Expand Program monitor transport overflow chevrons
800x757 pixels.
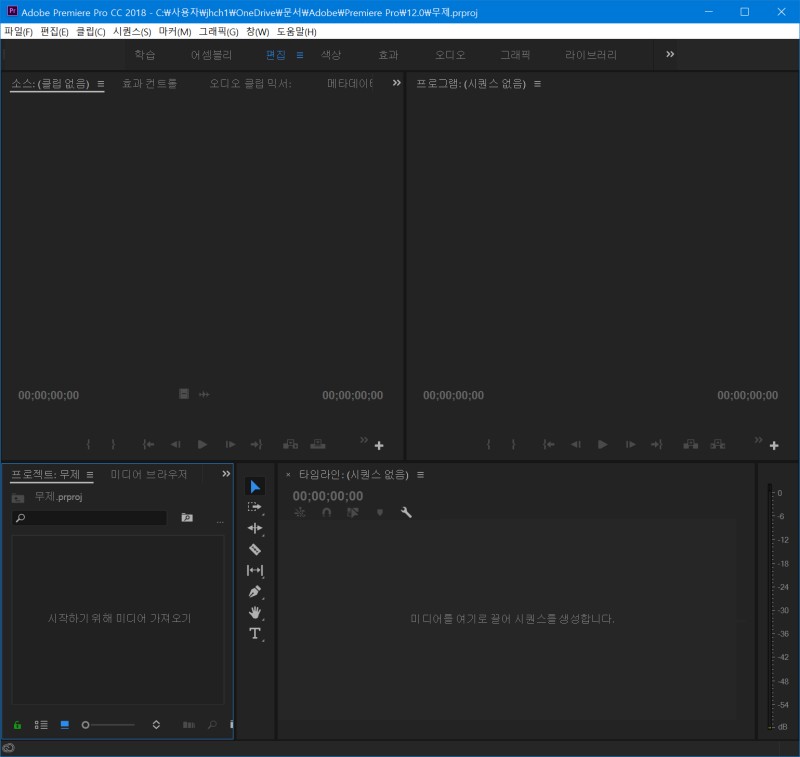[759, 440]
